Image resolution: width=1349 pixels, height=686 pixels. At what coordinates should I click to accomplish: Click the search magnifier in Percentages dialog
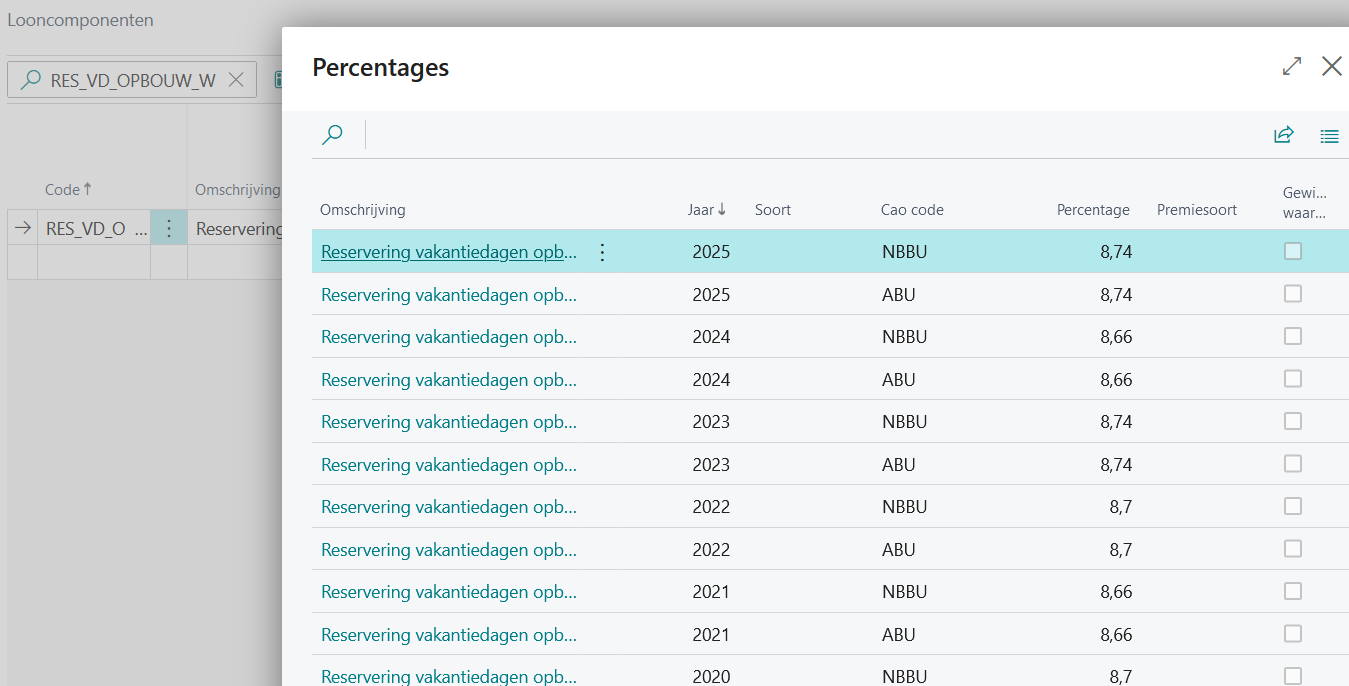(x=333, y=135)
